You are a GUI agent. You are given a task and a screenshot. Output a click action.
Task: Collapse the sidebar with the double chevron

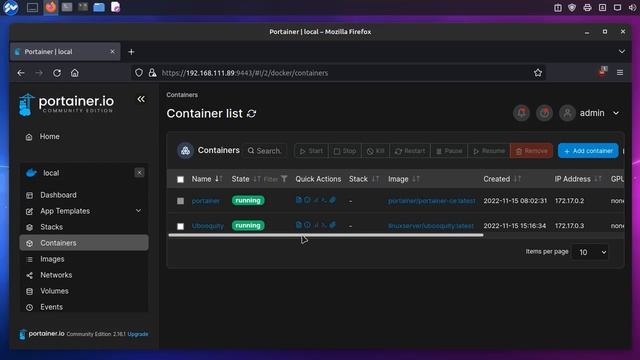141,99
